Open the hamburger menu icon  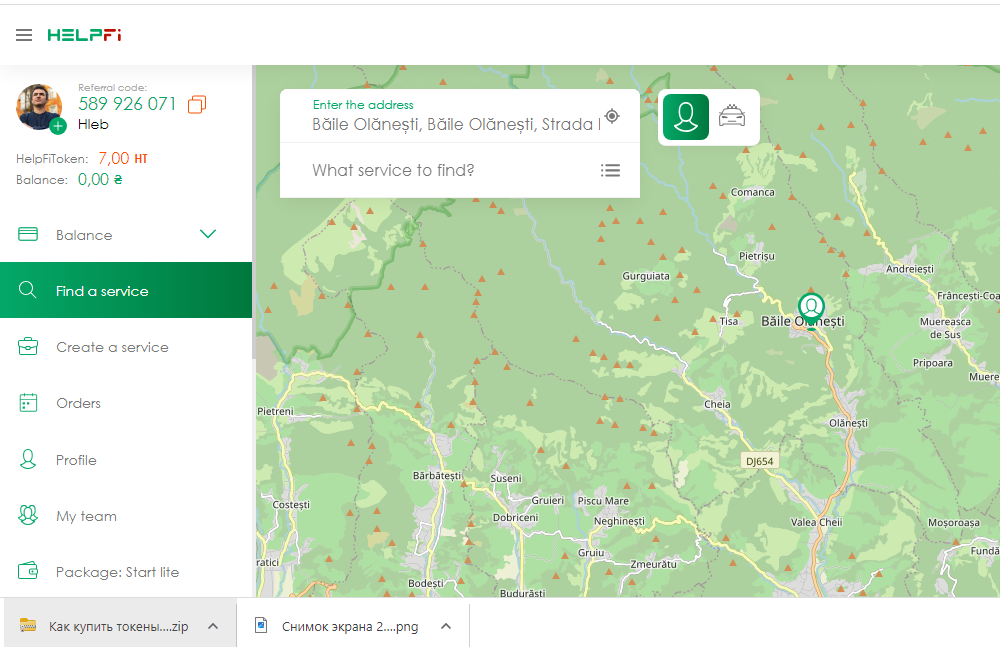(x=24, y=35)
